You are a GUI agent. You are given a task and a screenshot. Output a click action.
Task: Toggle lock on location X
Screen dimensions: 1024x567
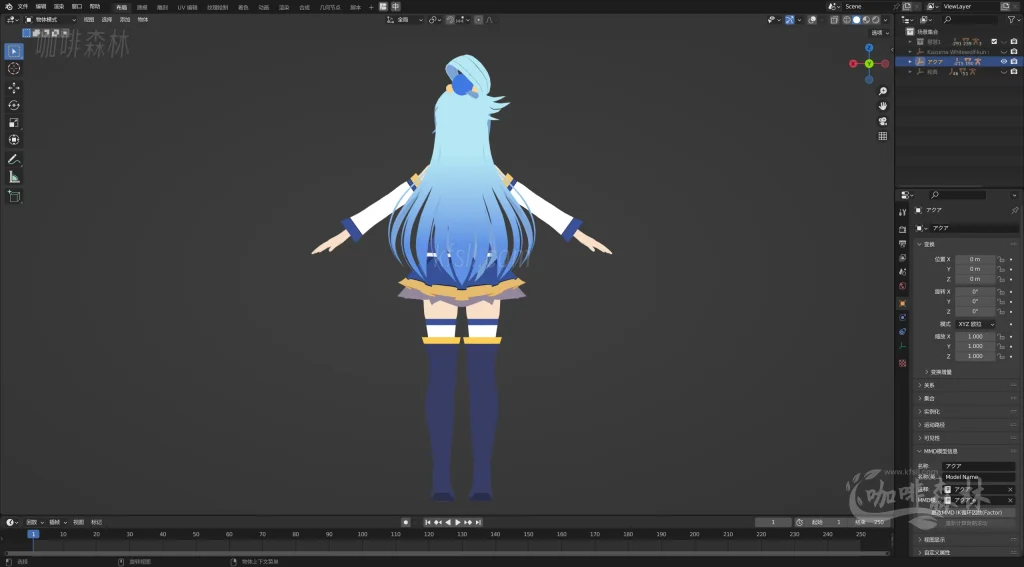[x=1001, y=259]
